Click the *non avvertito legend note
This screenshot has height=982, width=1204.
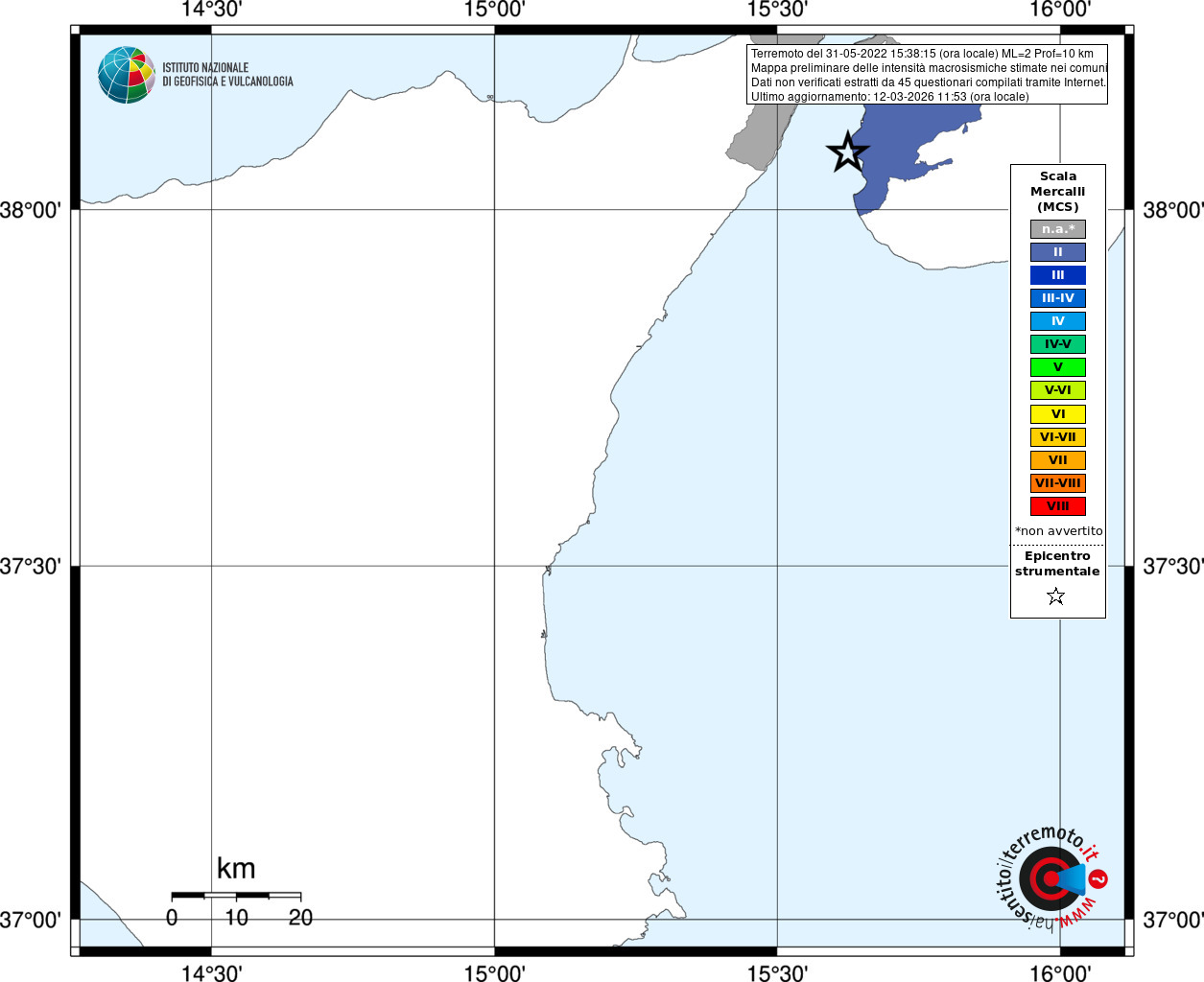(1058, 531)
